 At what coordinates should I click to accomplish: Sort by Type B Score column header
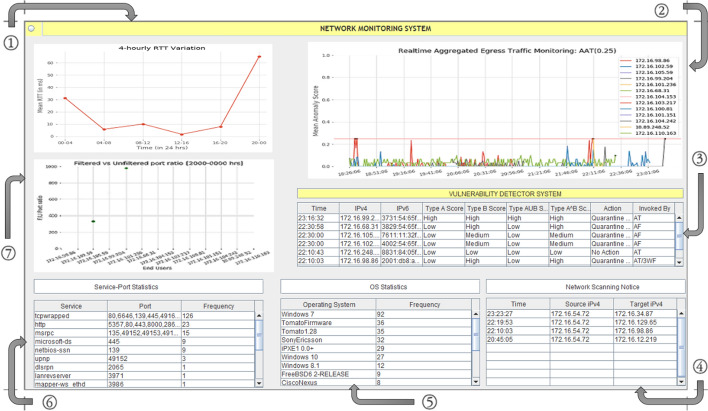coord(485,208)
